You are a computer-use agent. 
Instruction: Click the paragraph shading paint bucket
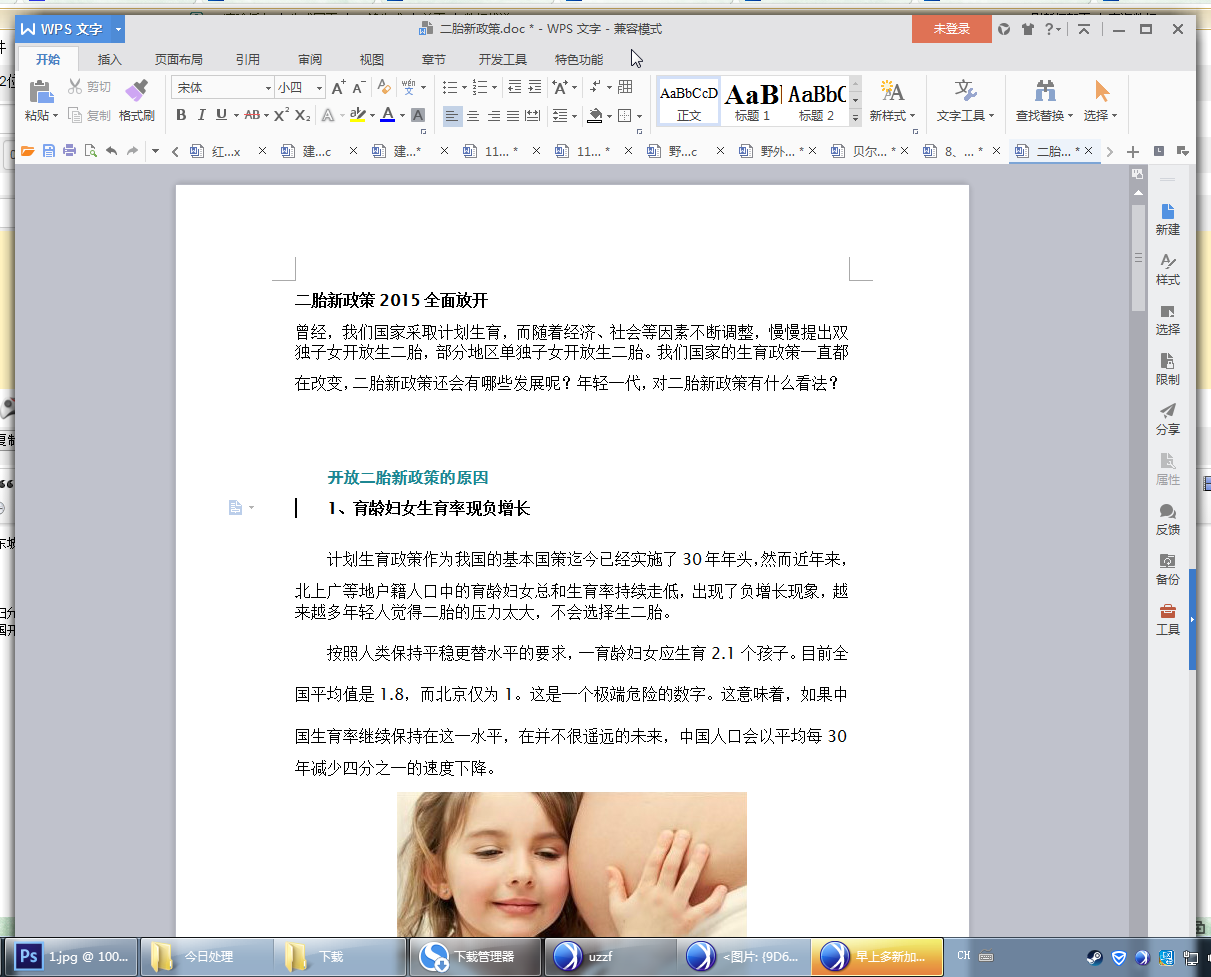[595, 116]
